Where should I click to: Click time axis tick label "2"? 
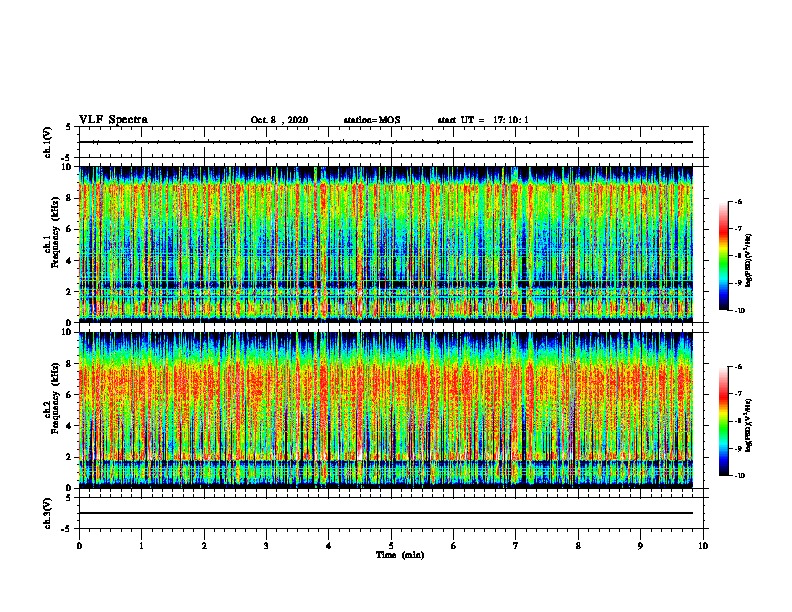point(204,546)
